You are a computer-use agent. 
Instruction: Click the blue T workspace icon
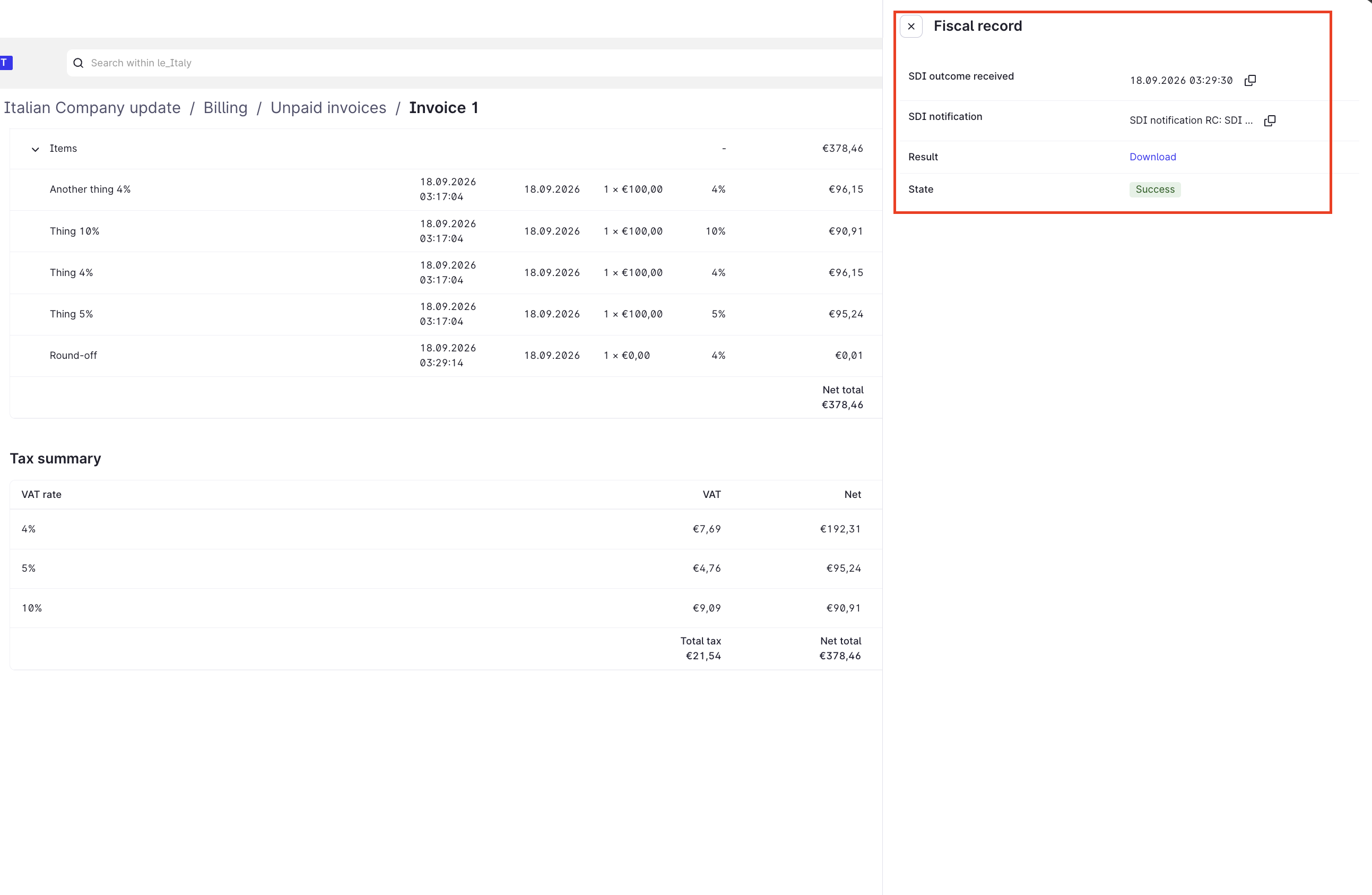tap(6, 63)
